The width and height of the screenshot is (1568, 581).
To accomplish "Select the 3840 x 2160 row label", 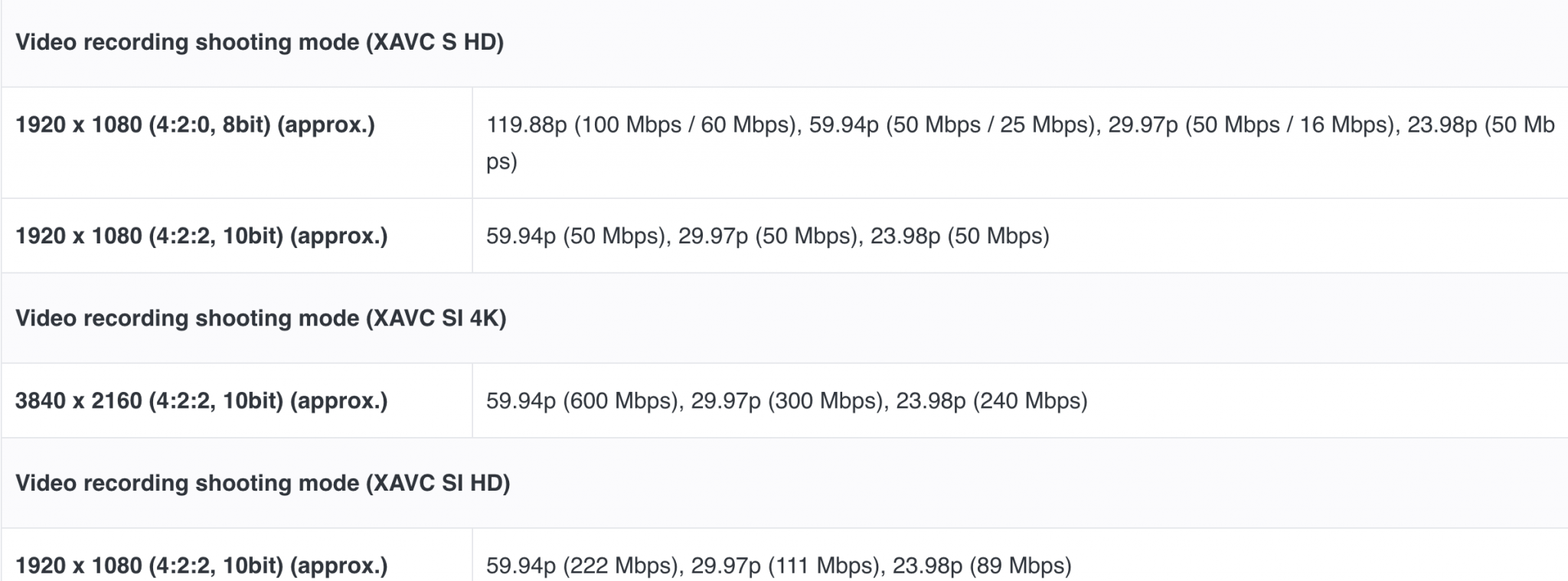I will click(201, 401).
